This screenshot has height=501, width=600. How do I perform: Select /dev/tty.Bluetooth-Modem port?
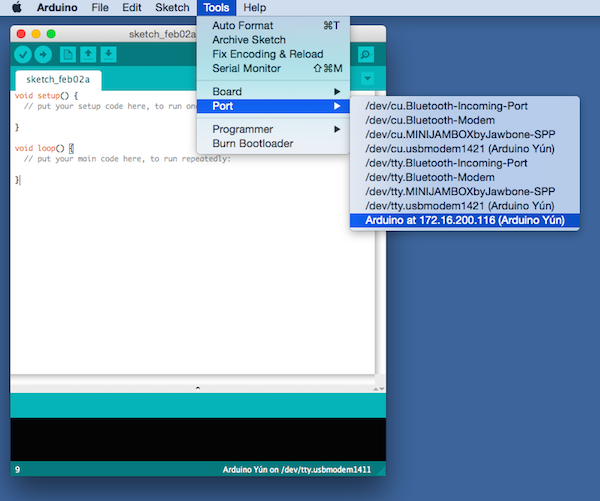465,177
